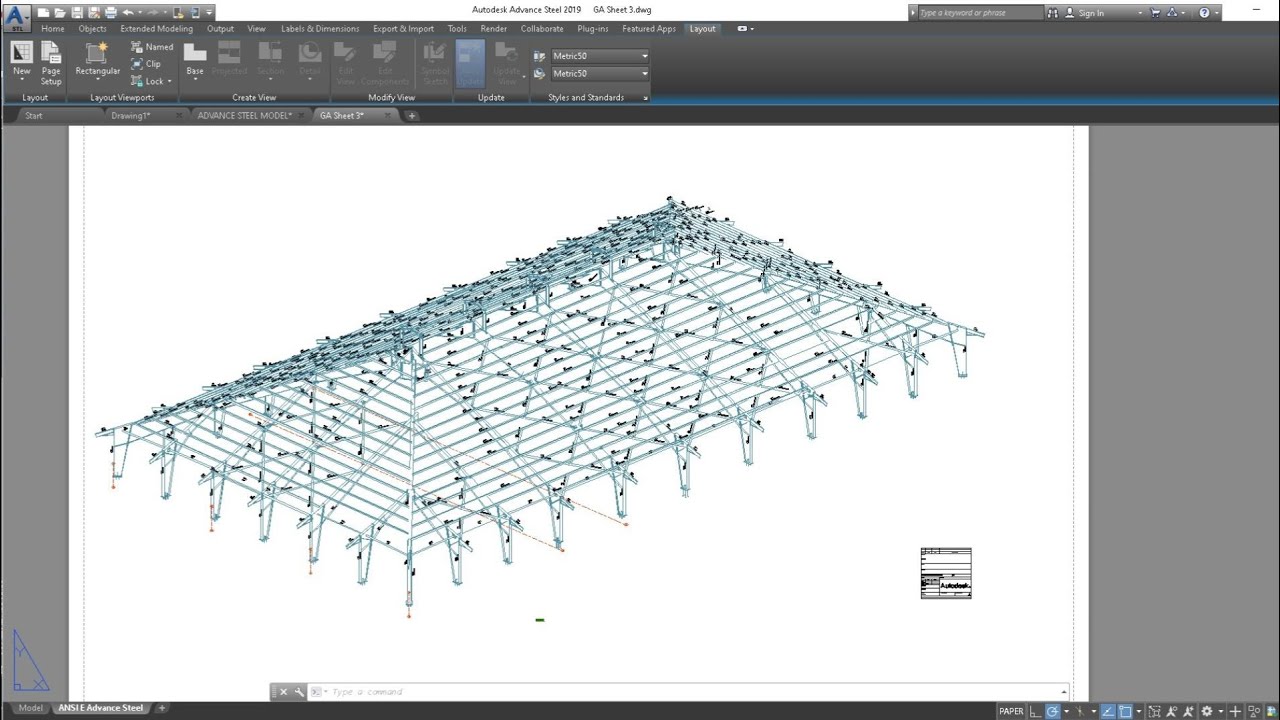Click the Base view tool

[195, 60]
